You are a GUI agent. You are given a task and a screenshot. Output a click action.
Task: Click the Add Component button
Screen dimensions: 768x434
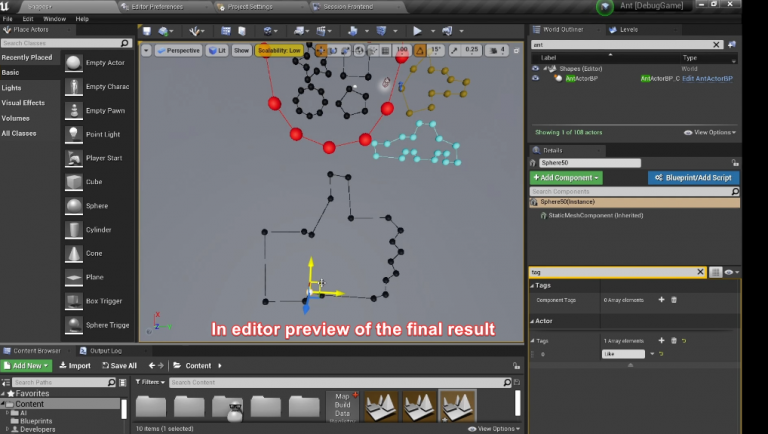[x=566, y=178]
